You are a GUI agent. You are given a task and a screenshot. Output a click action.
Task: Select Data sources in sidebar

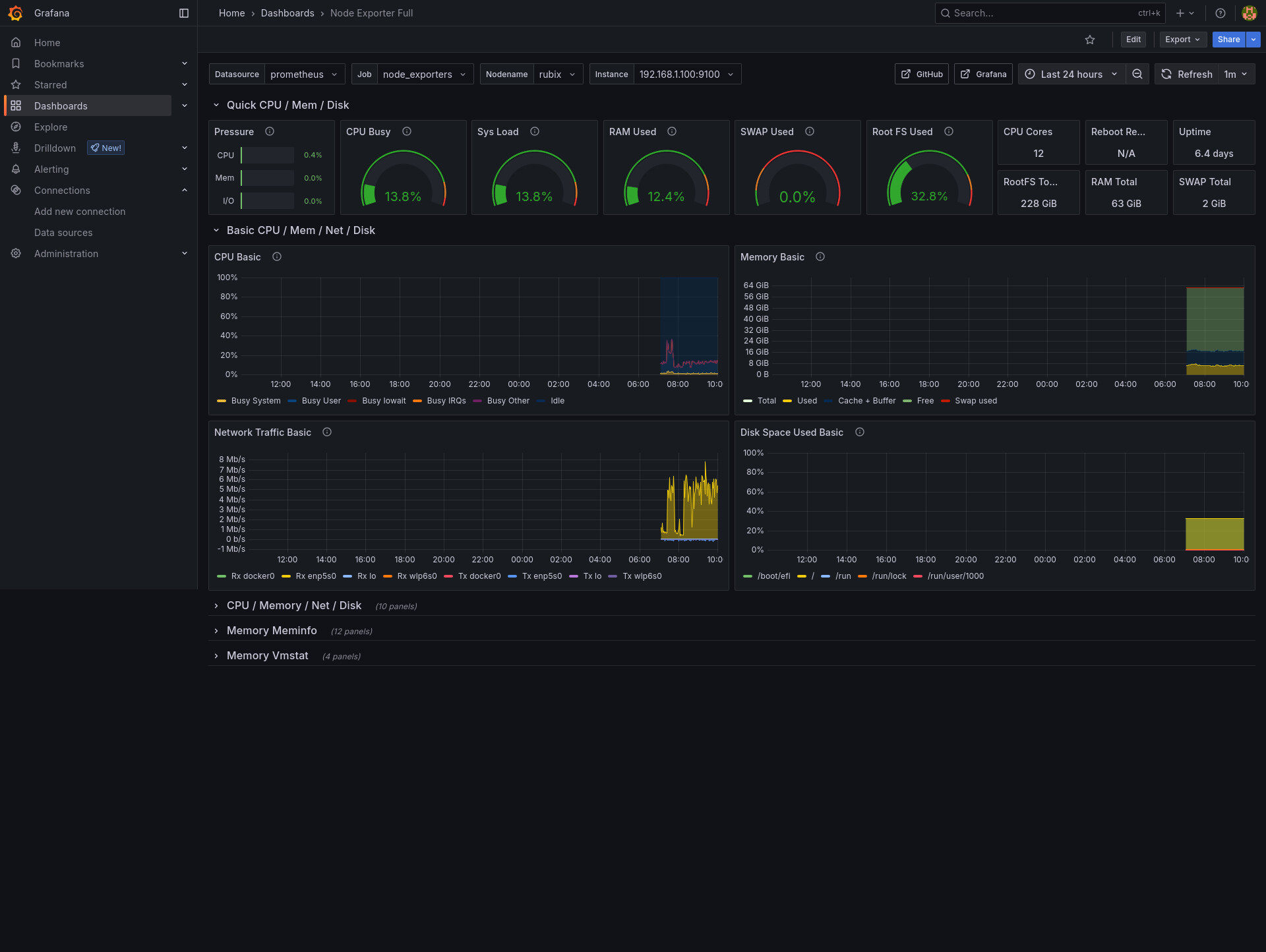(x=63, y=233)
